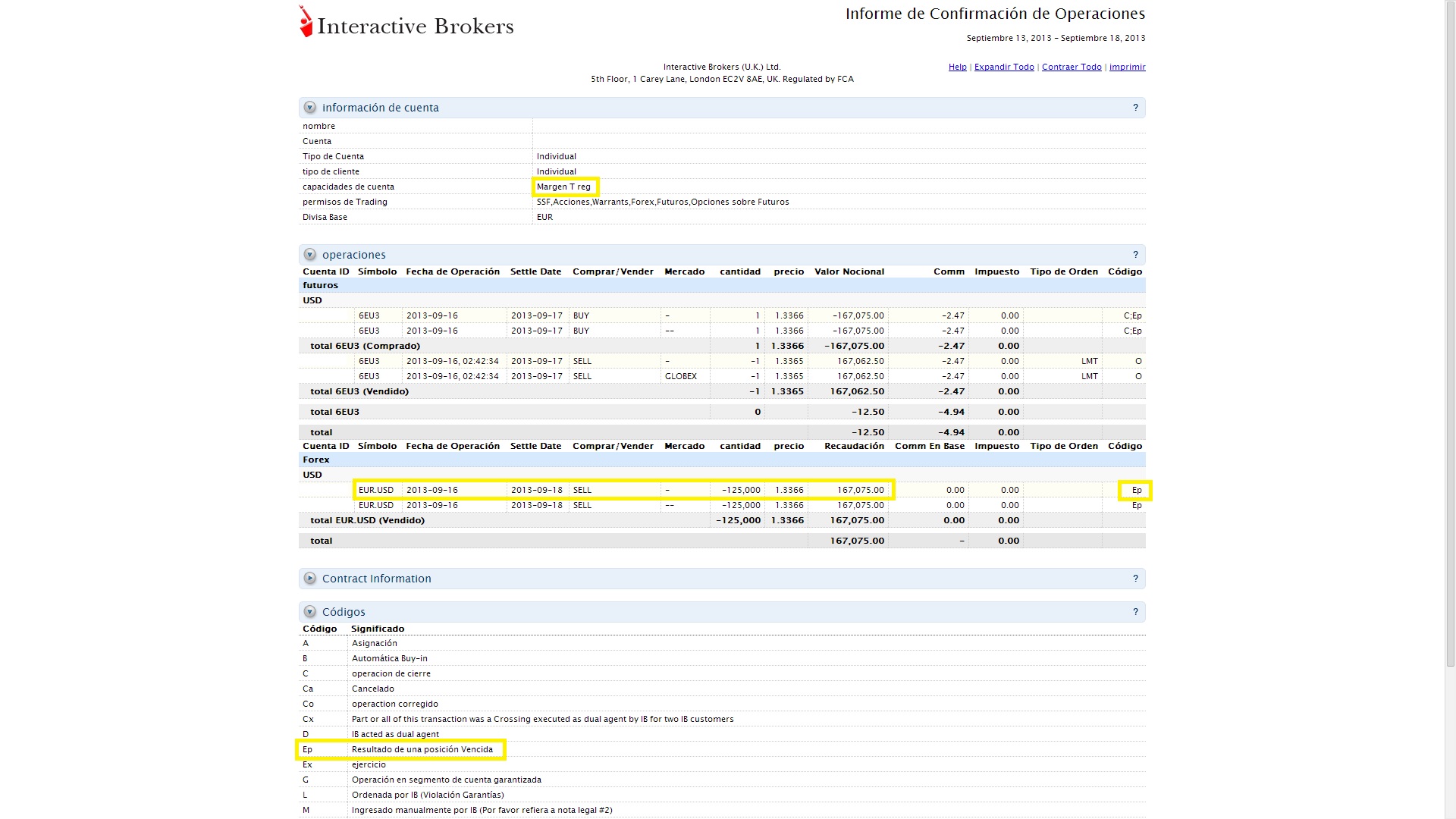Expand the Contract Information section

click(x=309, y=579)
